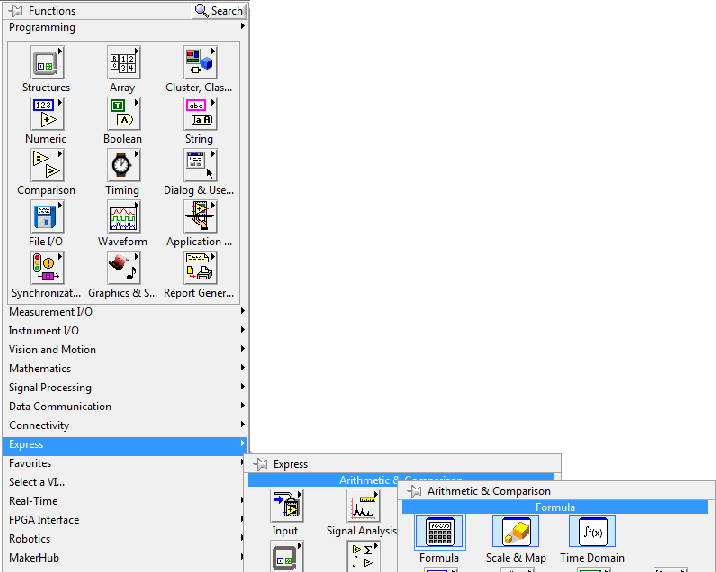Click the Signal Analysis label
The image size is (716, 572).
pos(362,530)
